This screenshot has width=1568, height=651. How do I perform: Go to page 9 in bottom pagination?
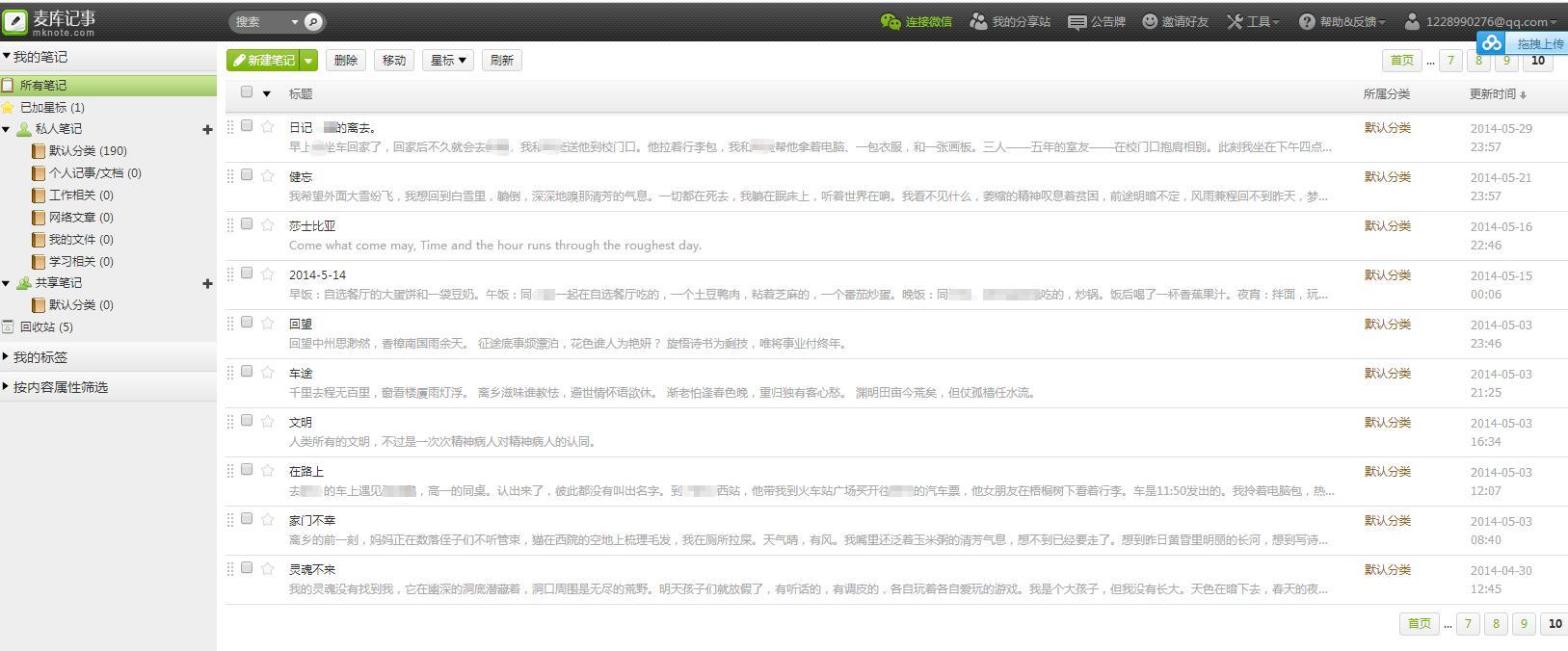pos(1524,623)
